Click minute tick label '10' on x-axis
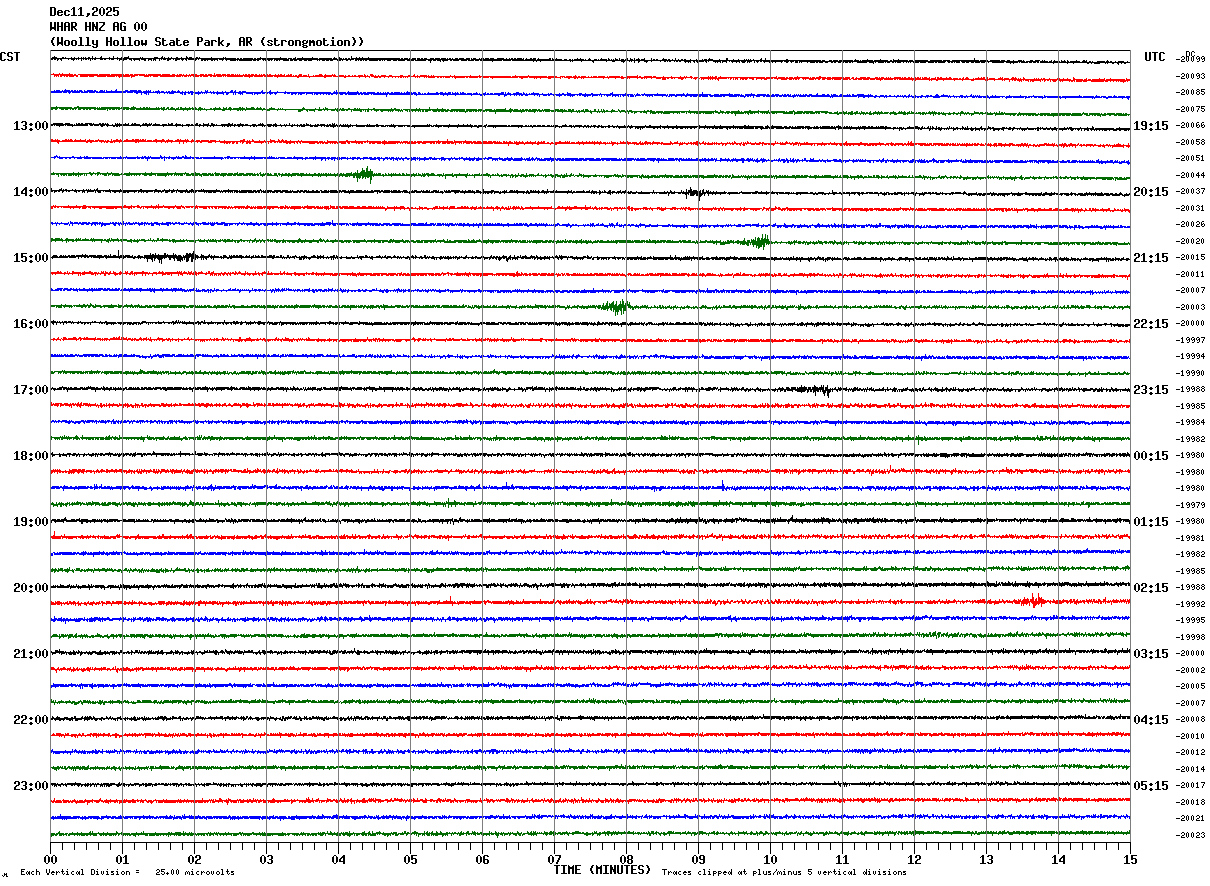Viewport: 1210px width, 886px height. [x=770, y=859]
